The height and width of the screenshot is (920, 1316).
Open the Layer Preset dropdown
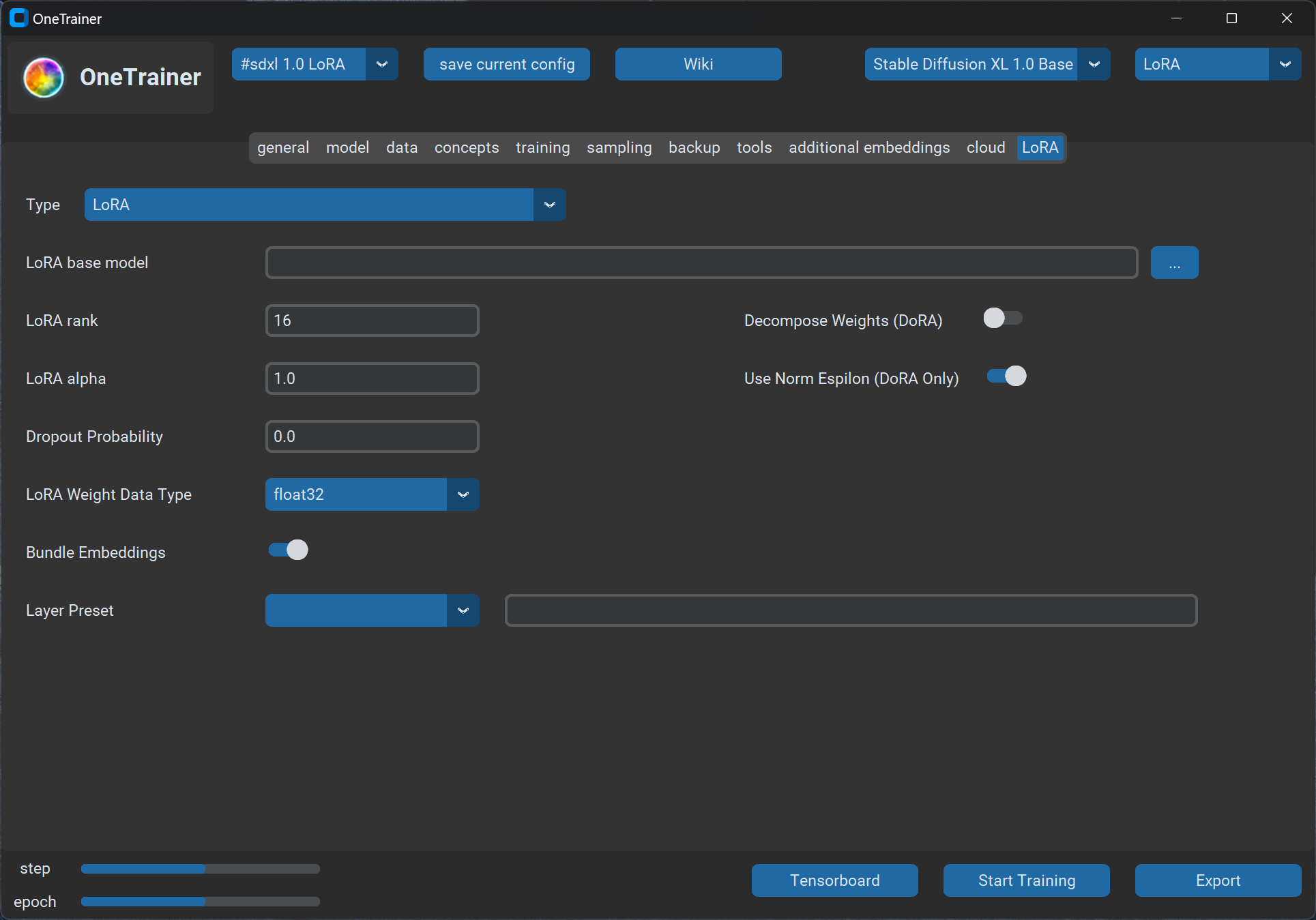(x=372, y=610)
